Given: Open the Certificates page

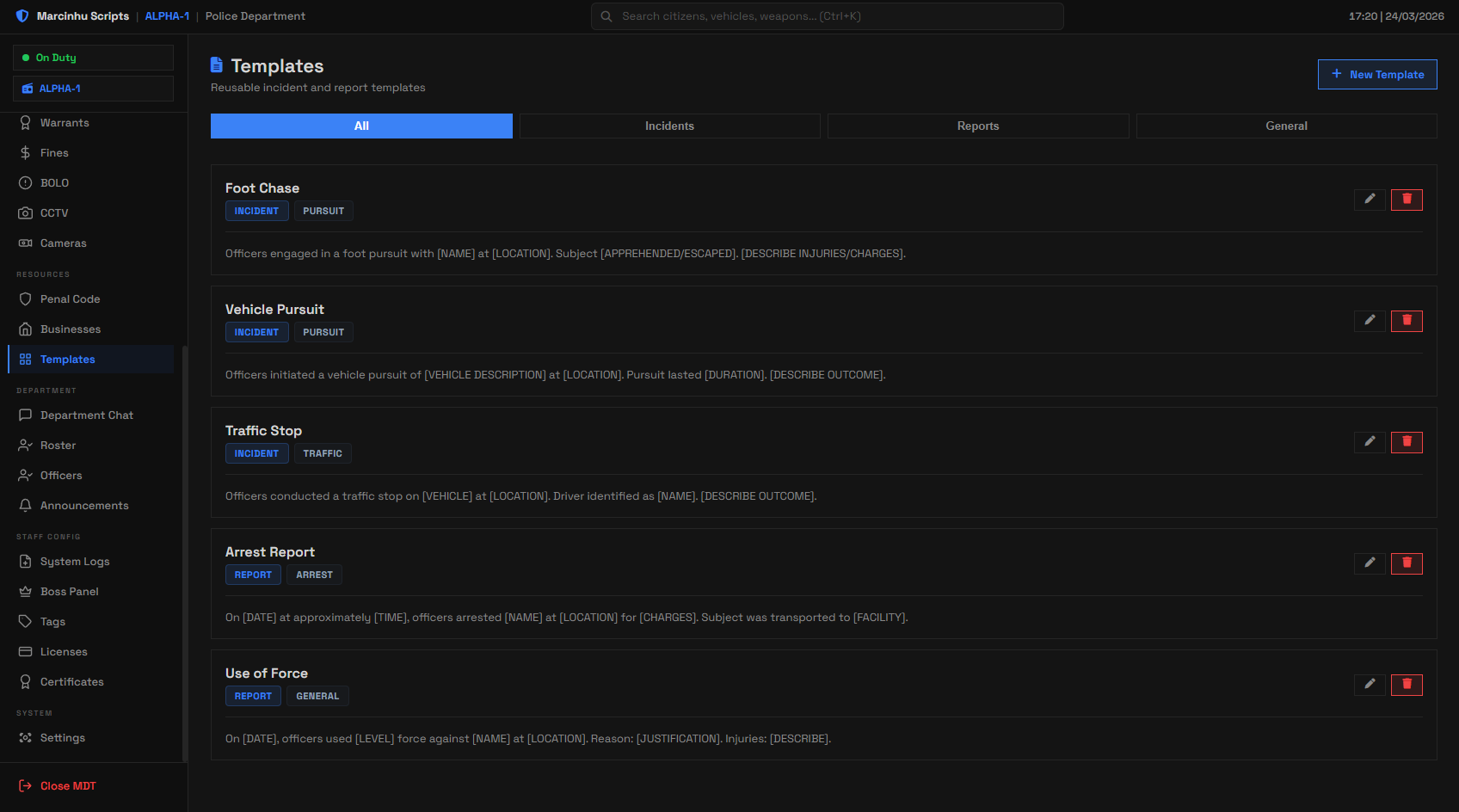Looking at the screenshot, I should click(91, 682).
